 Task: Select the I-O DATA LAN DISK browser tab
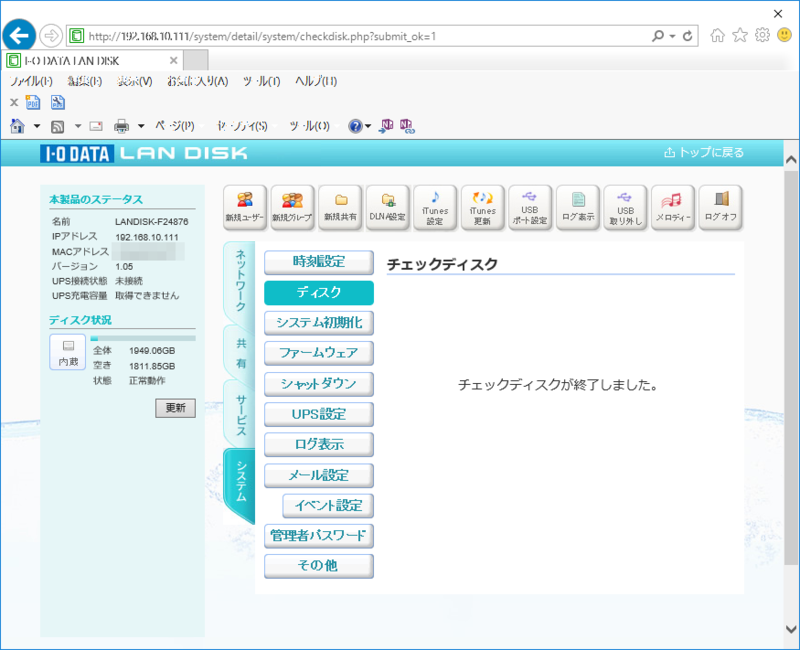tap(93, 61)
